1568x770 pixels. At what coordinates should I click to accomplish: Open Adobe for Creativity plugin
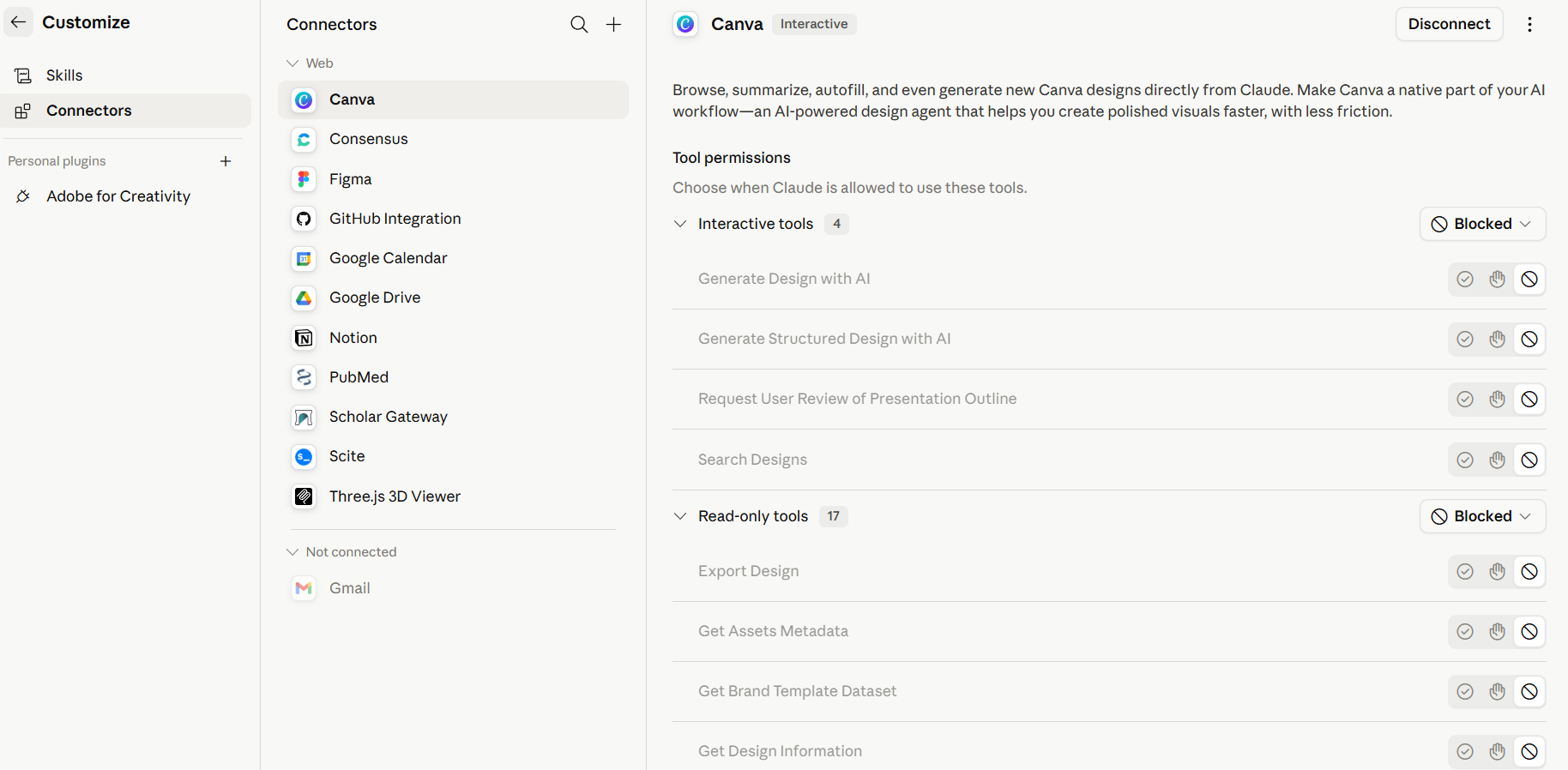pos(126,196)
